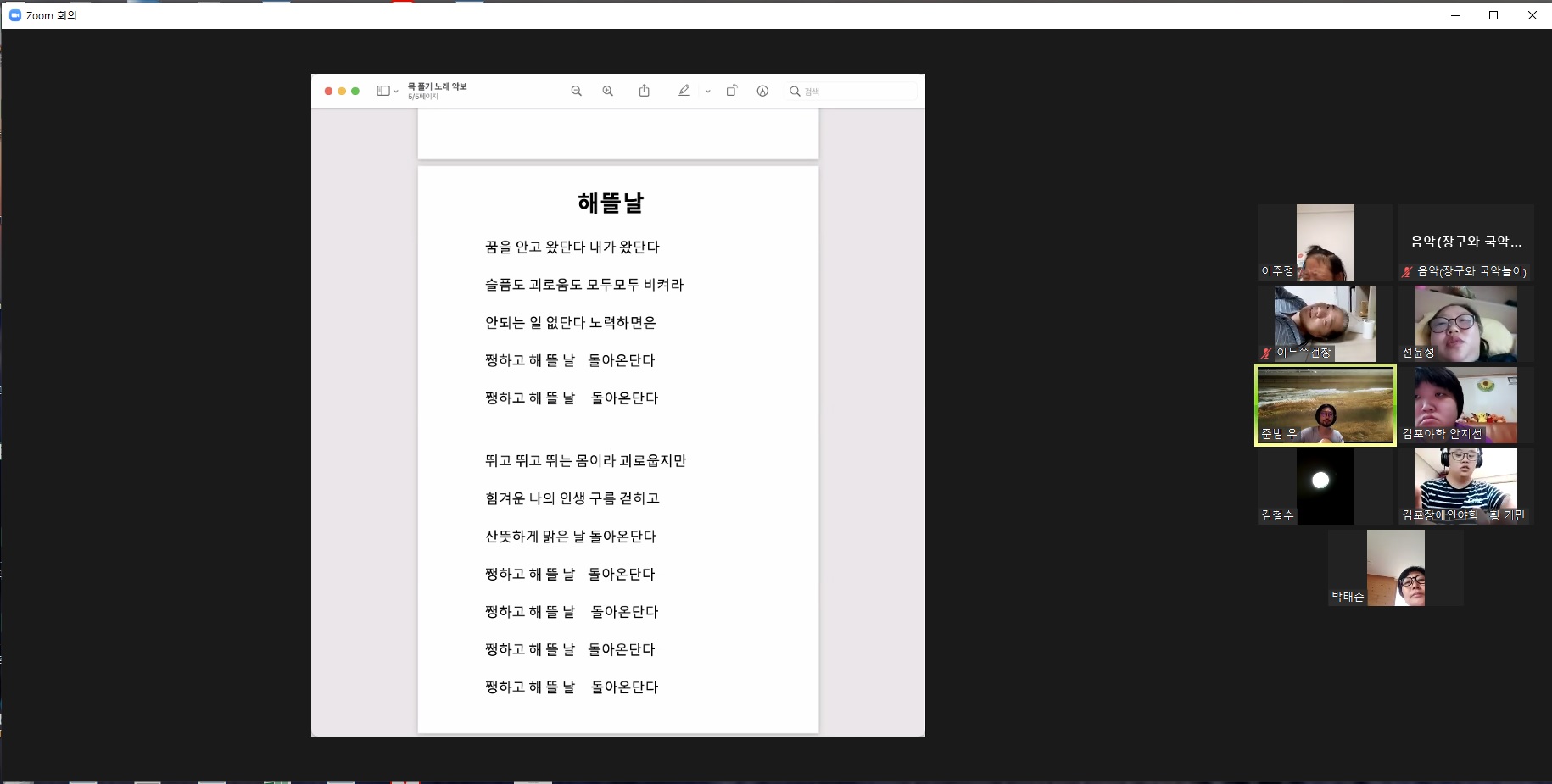Select participant video labeled 김포야학 안지선
The width and height of the screenshot is (1552, 784).
coord(1466,405)
